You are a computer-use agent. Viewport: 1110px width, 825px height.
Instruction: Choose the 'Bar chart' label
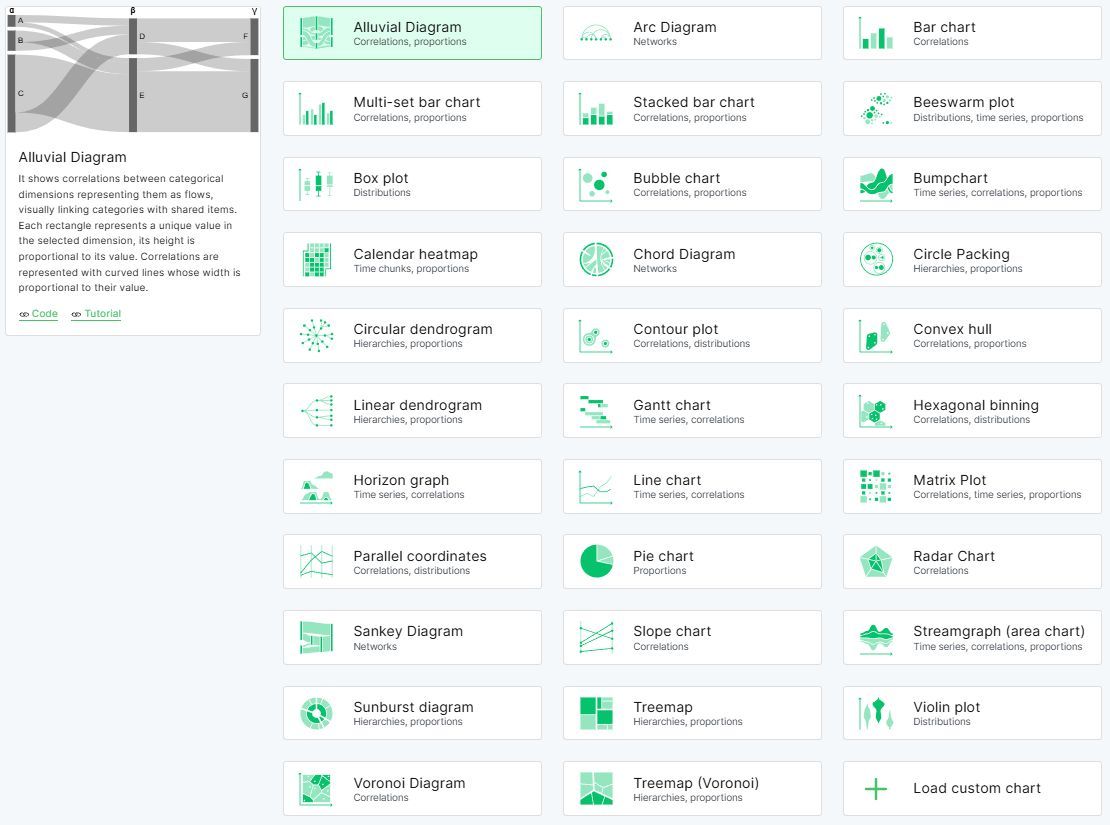(944, 27)
